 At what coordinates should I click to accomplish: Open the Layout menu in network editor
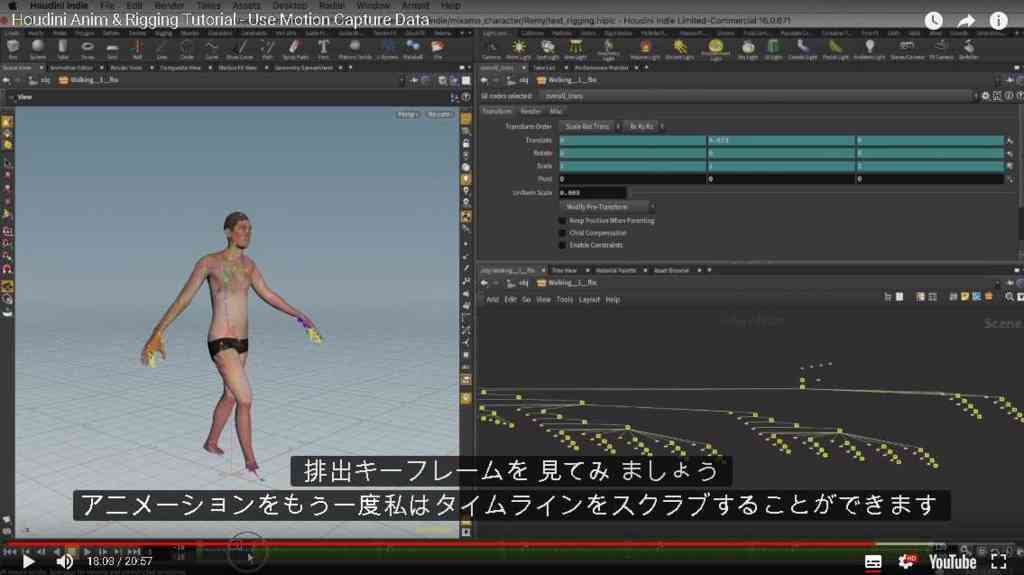(x=589, y=299)
